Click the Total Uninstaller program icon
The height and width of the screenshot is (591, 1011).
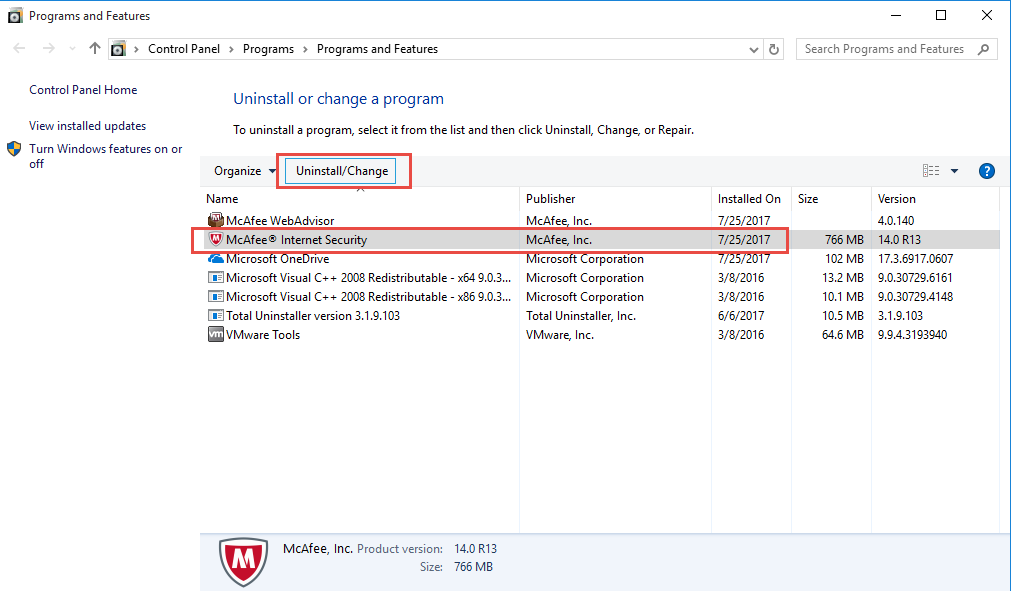pos(215,316)
